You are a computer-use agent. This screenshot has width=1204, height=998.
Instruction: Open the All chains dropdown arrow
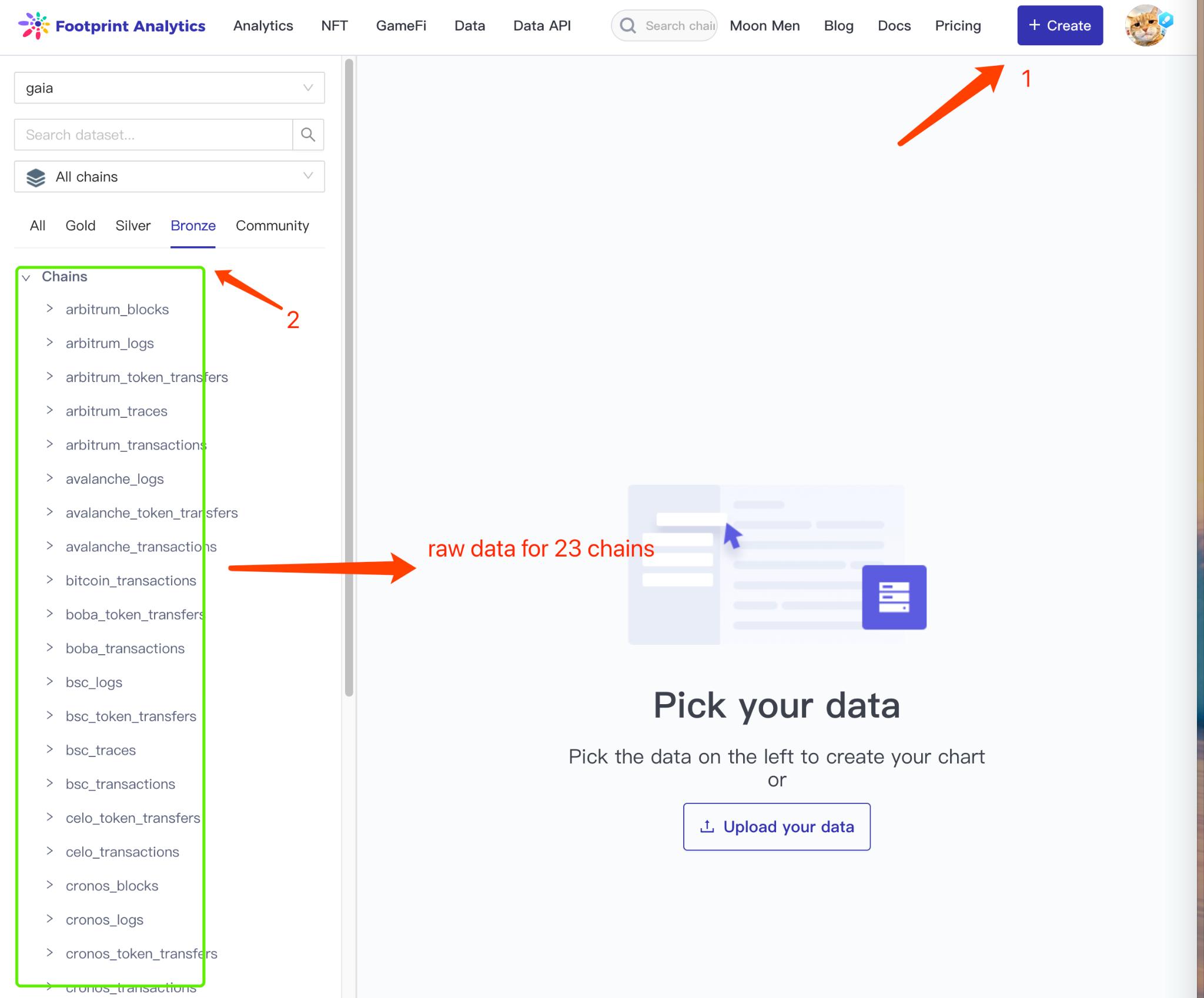pos(307,176)
